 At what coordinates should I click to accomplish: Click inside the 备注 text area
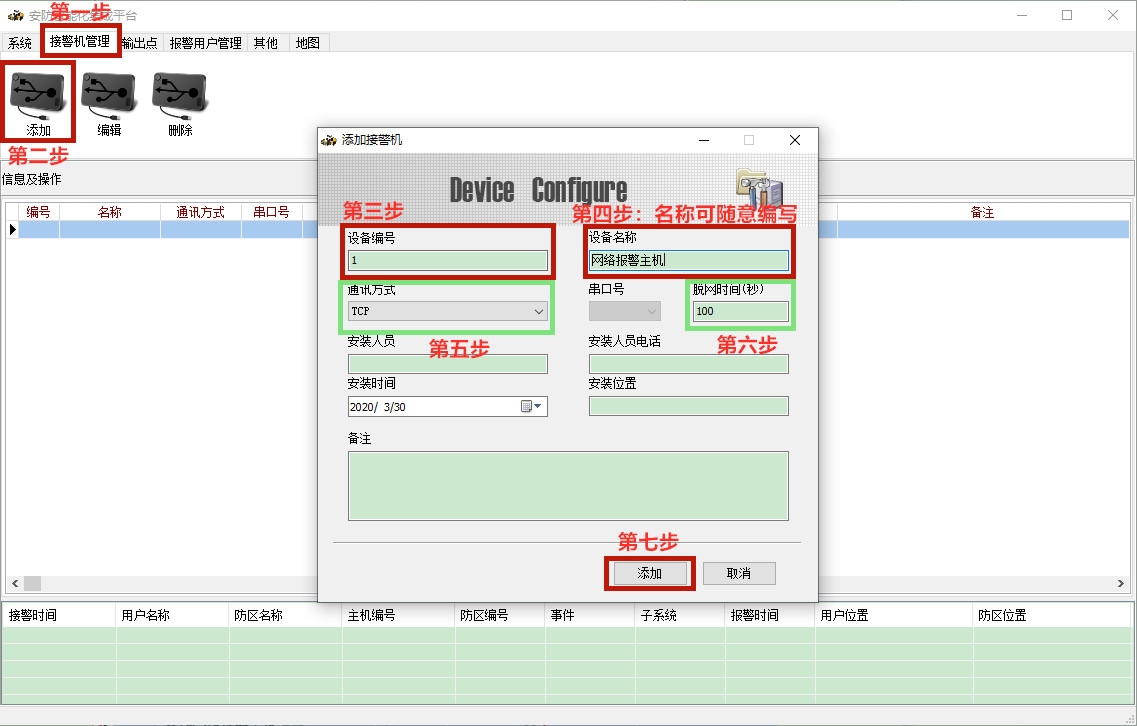click(567, 486)
